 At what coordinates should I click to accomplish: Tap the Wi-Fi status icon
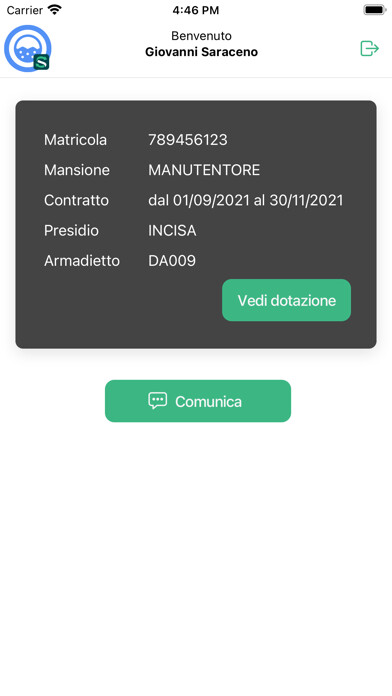(x=55, y=9)
